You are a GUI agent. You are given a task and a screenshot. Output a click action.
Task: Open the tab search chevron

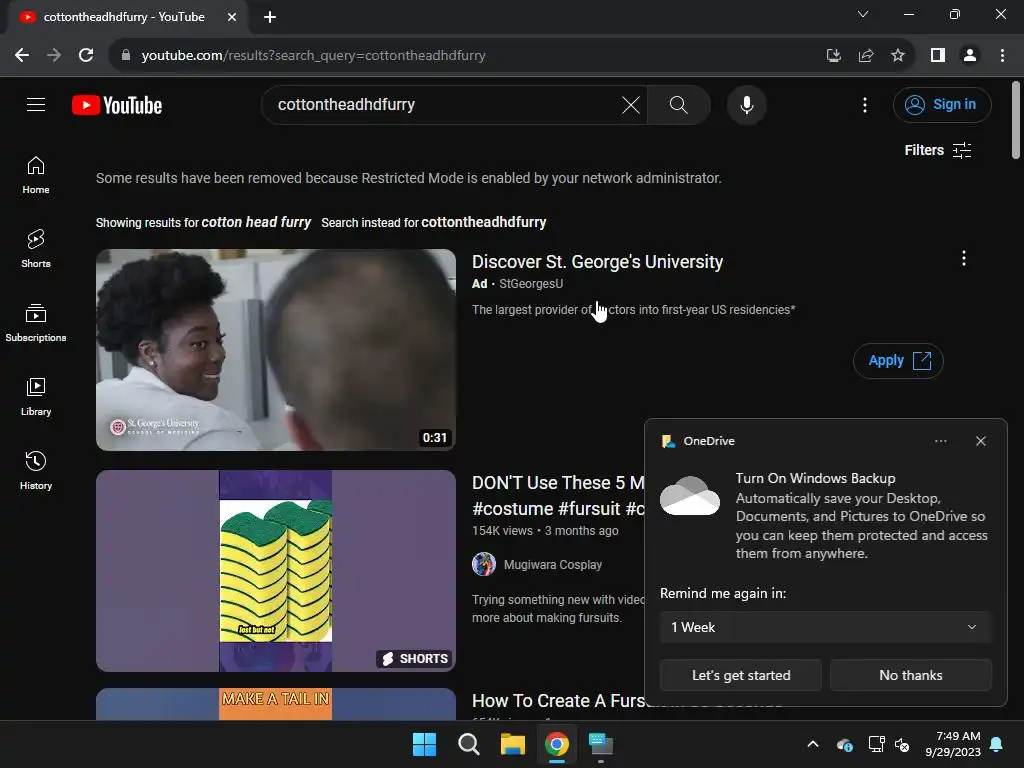point(863,14)
